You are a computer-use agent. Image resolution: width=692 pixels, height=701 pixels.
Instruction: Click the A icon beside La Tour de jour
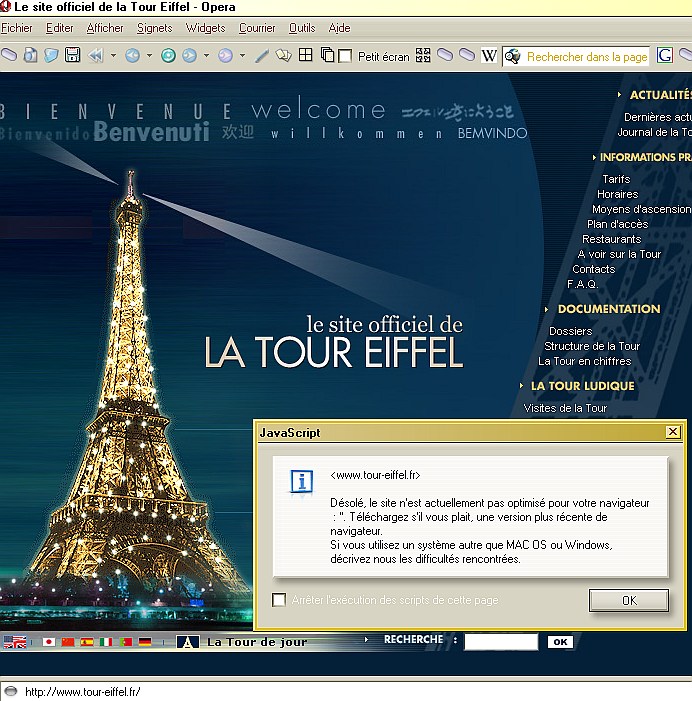pyautogui.click(x=188, y=642)
